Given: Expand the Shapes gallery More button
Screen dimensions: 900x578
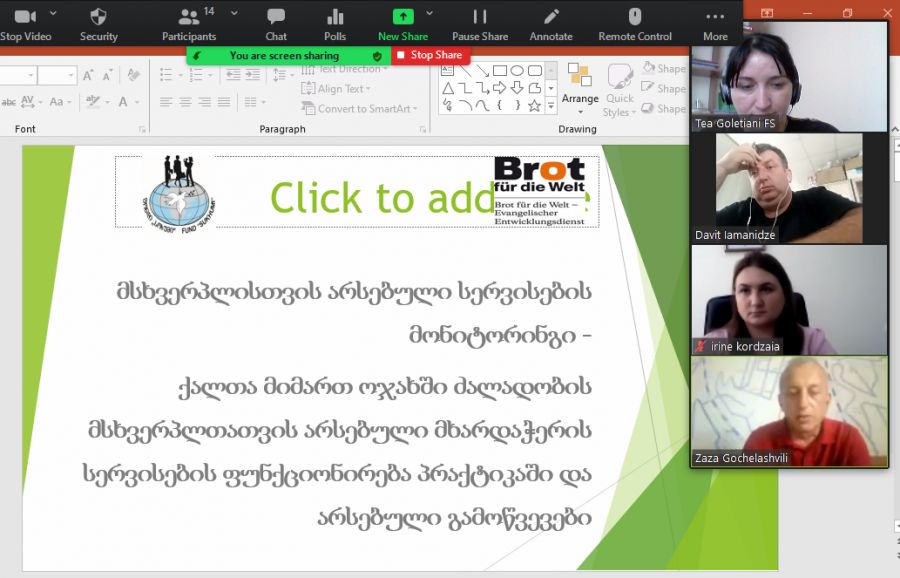Looking at the screenshot, I should point(551,106).
